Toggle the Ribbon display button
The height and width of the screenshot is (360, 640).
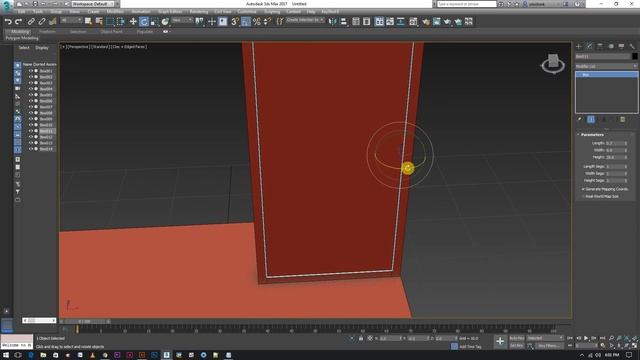380,22
